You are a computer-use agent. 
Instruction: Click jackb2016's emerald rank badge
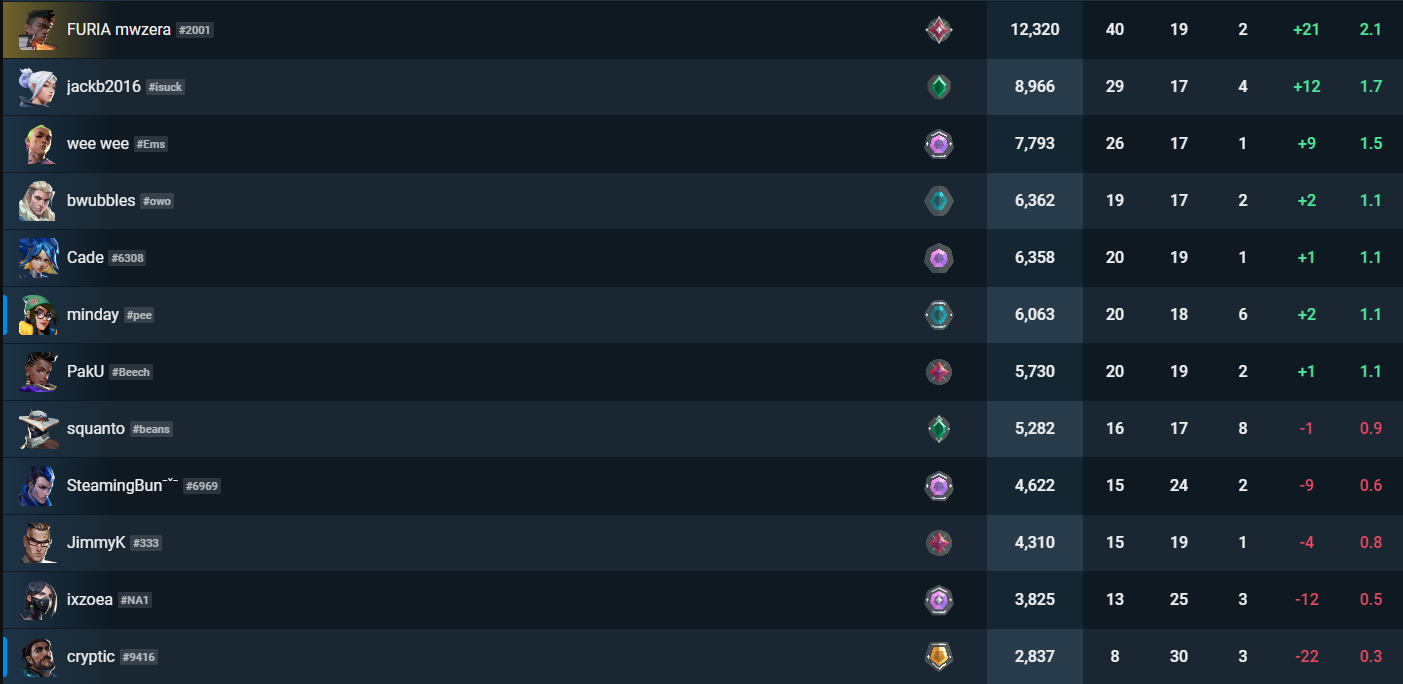click(x=938, y=87)
